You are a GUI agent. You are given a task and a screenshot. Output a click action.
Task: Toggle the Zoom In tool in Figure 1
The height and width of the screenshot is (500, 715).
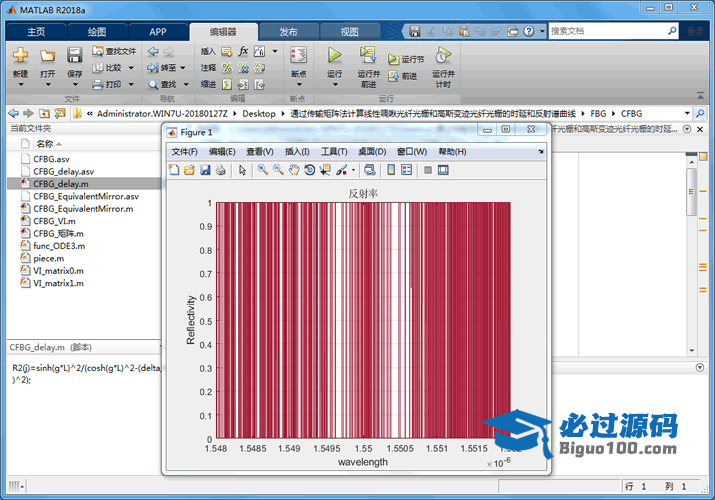coord(263,170)
